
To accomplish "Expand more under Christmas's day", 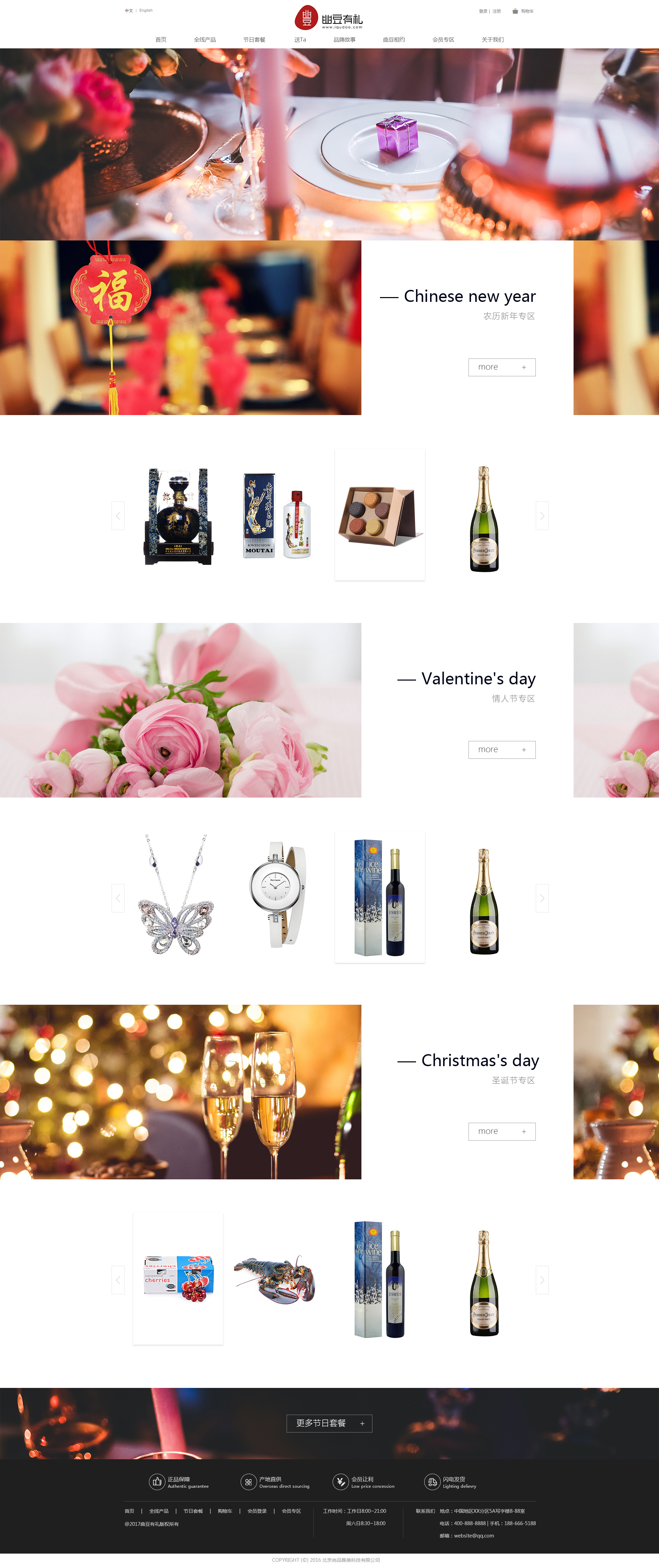I will click(x=502, y=1131).
